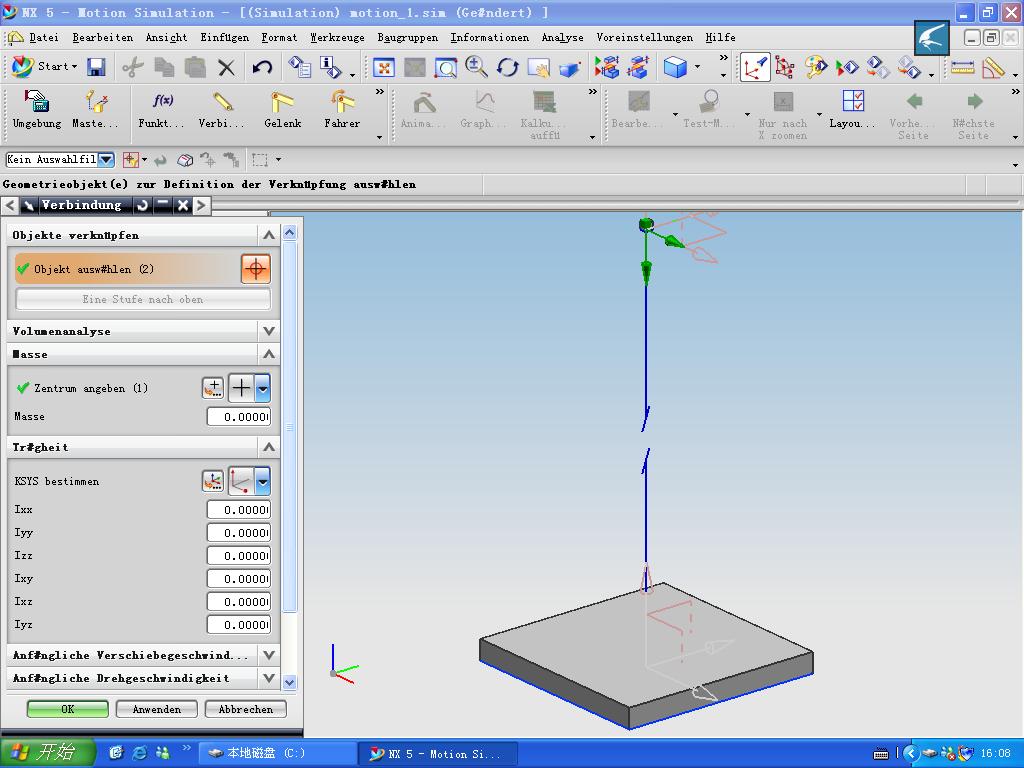Click the system tray clock 16:08
This screenshot has height=768, width=1024.
(995, 753)
